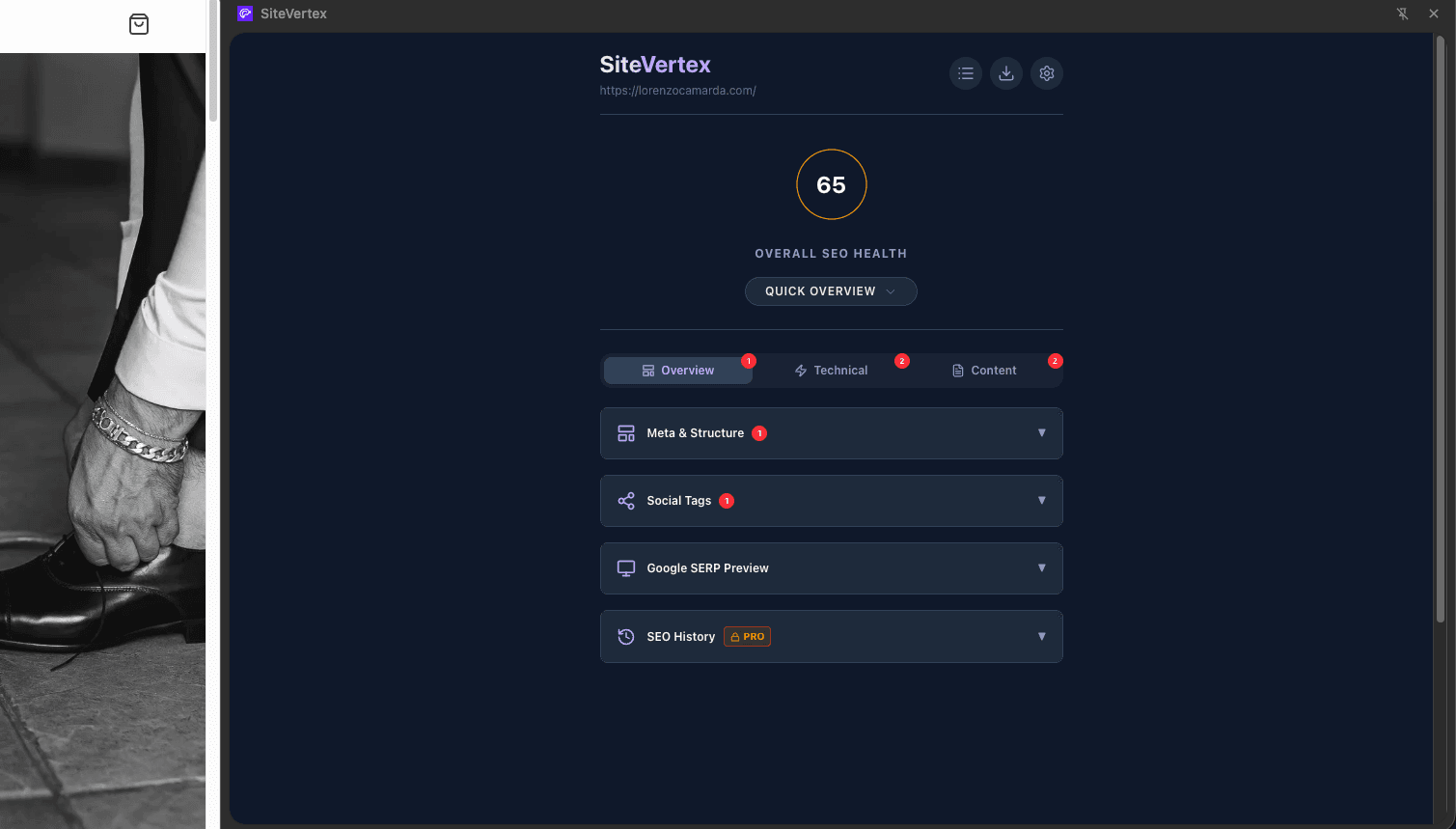Click the SiteVertex panel scrollbar
The image size is (1456, 829).
1440,328
